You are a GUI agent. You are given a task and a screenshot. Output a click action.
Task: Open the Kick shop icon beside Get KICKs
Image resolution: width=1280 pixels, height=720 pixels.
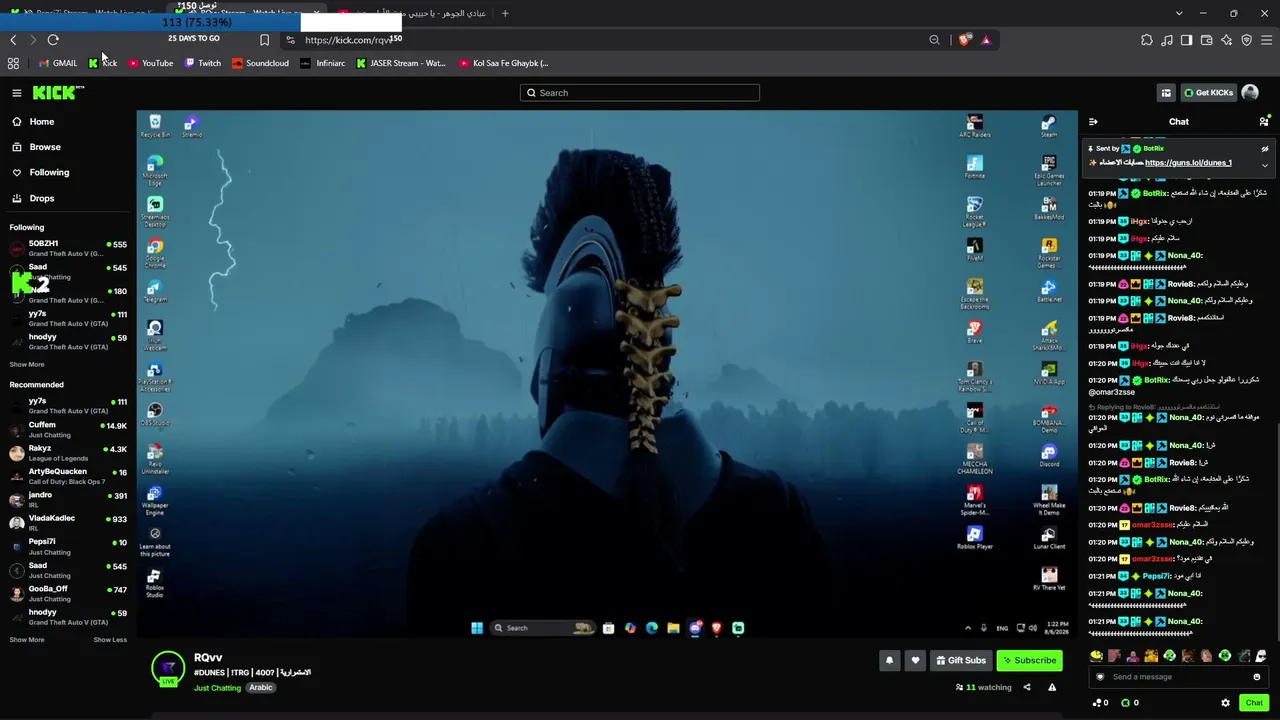[x=1166, y=93]
